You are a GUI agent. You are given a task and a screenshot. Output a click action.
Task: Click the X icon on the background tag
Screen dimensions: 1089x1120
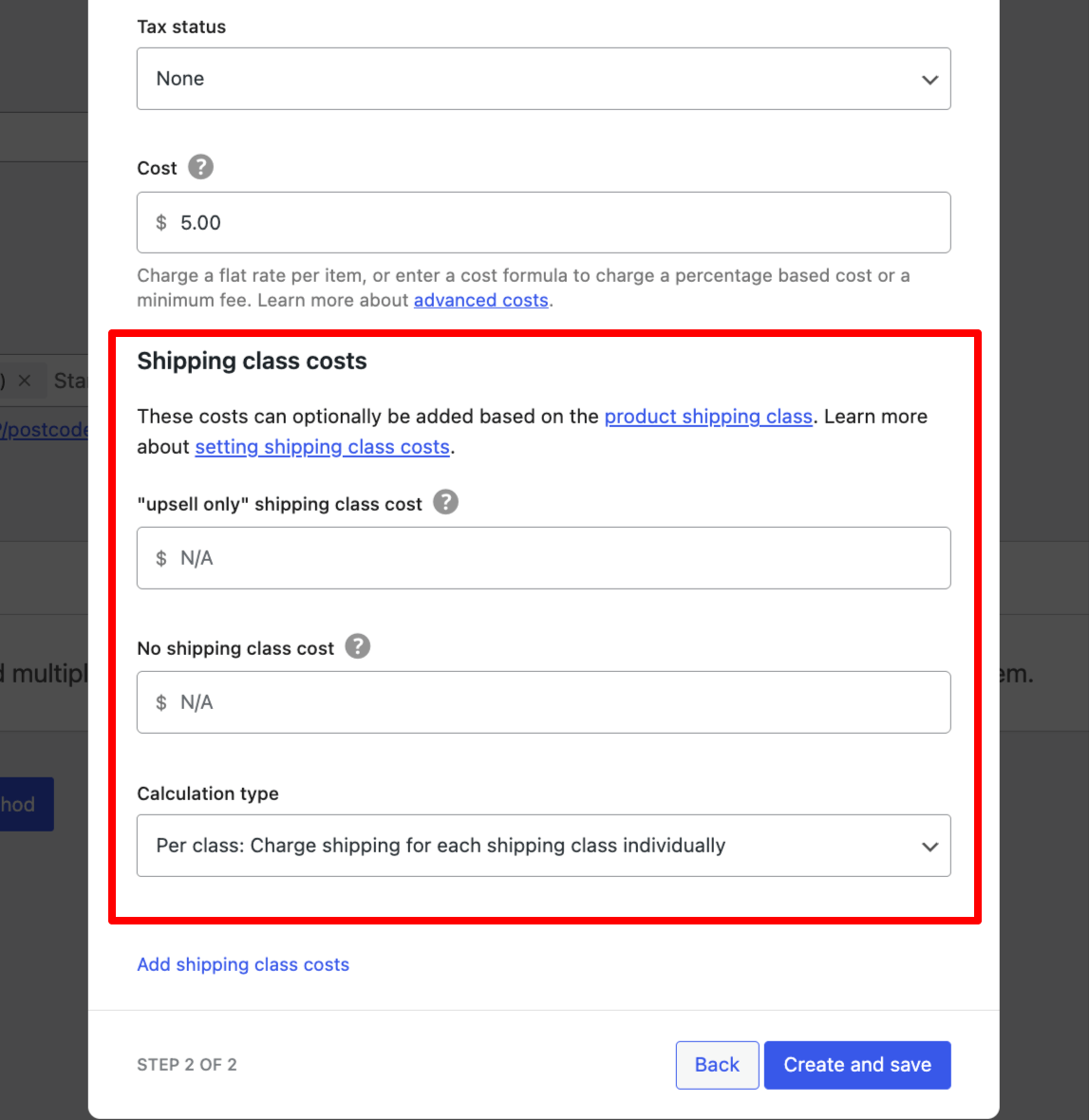click(x=25, y=381)
